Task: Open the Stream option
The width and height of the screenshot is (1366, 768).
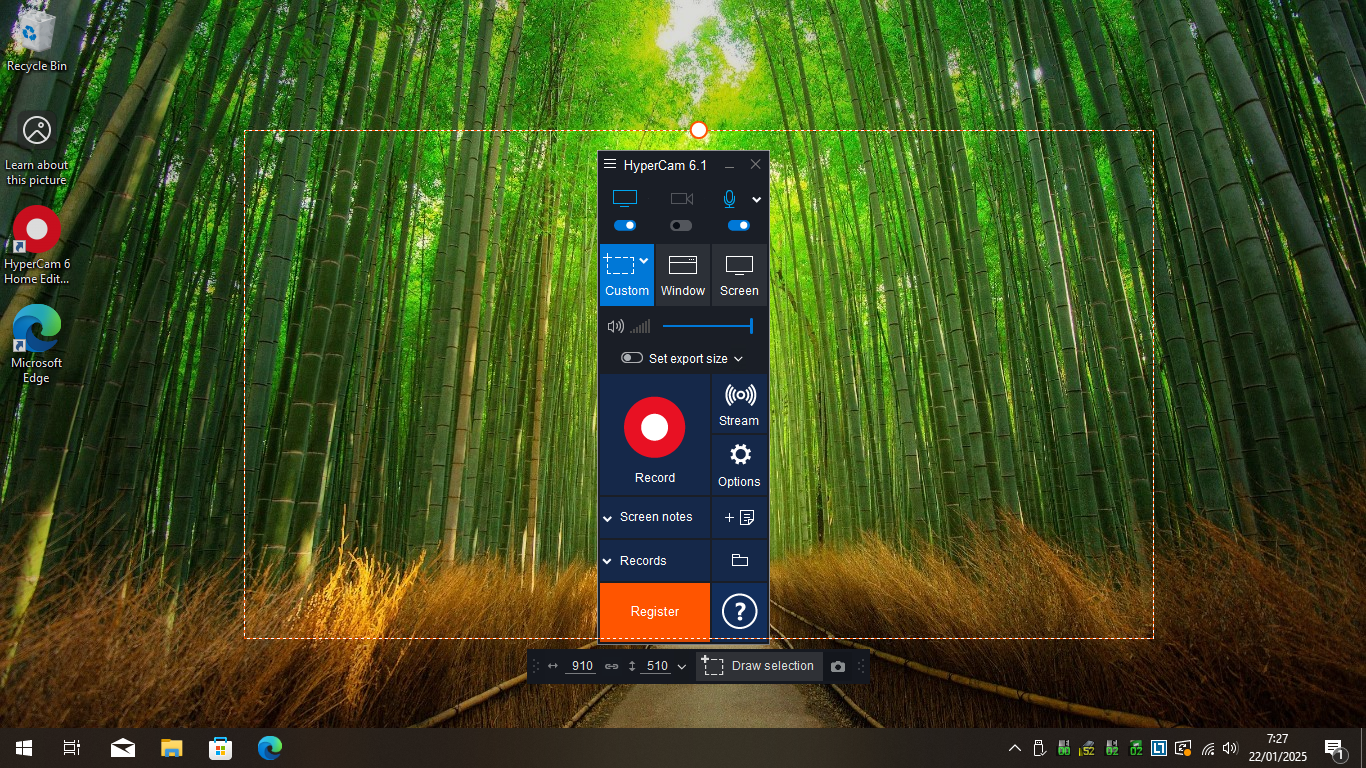Action: coord(739,404)
